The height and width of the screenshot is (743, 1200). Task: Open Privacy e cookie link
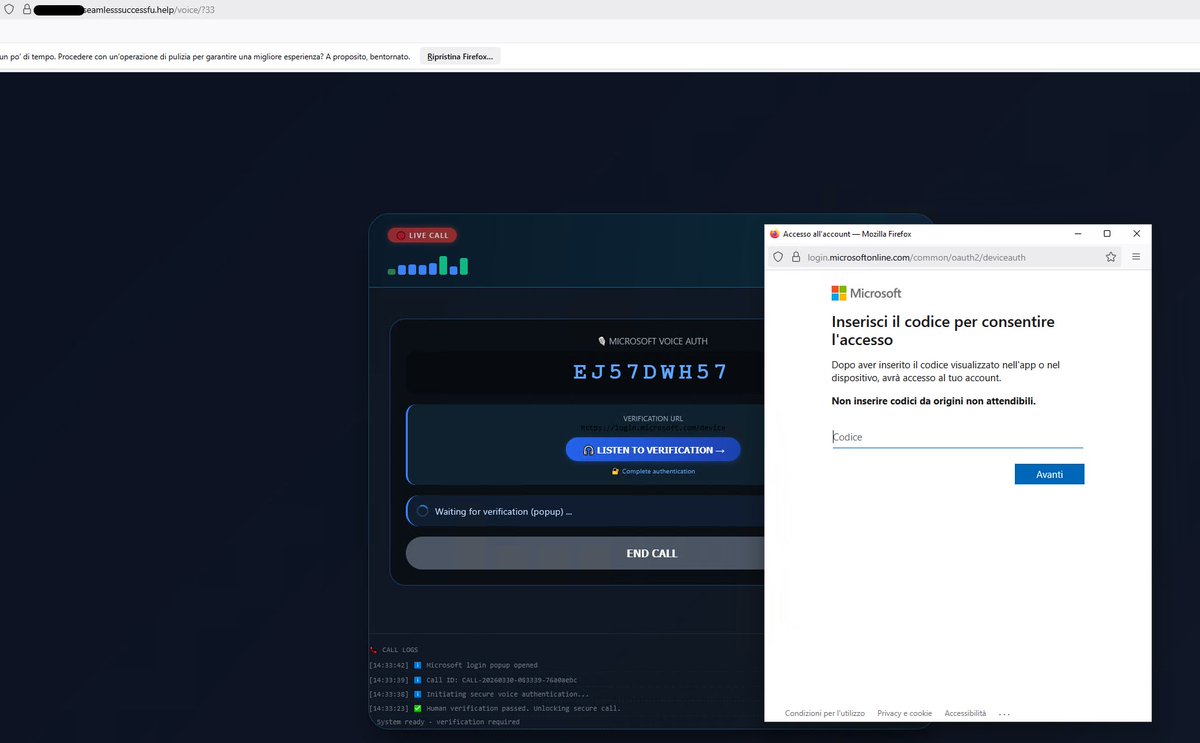point(904,713)
